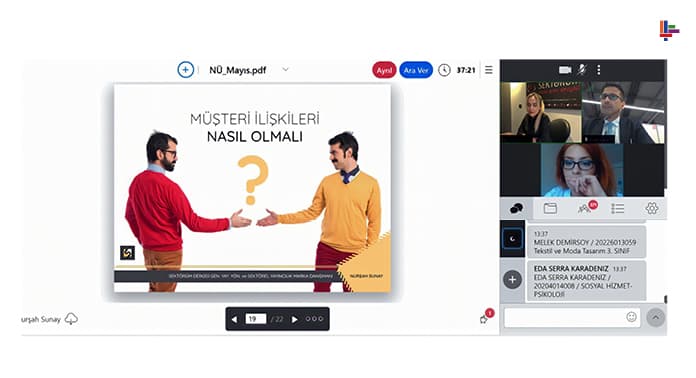Open the three-dot video options menu
696x378 pixels.
click(x=599, y=70)
